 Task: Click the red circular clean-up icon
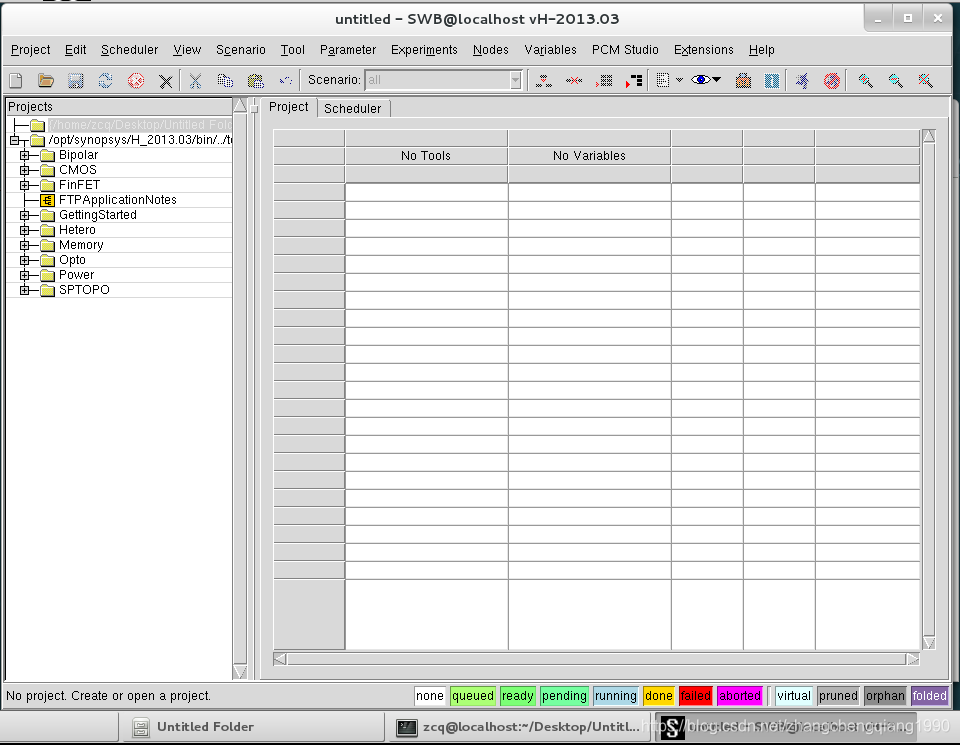coord(135,80)
